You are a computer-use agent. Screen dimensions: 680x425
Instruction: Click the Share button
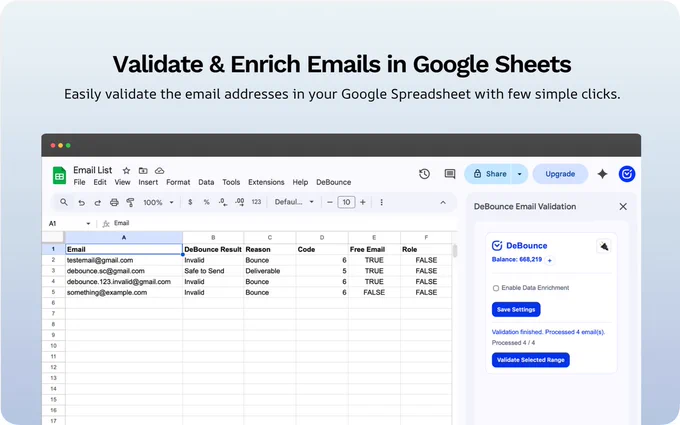488,174
